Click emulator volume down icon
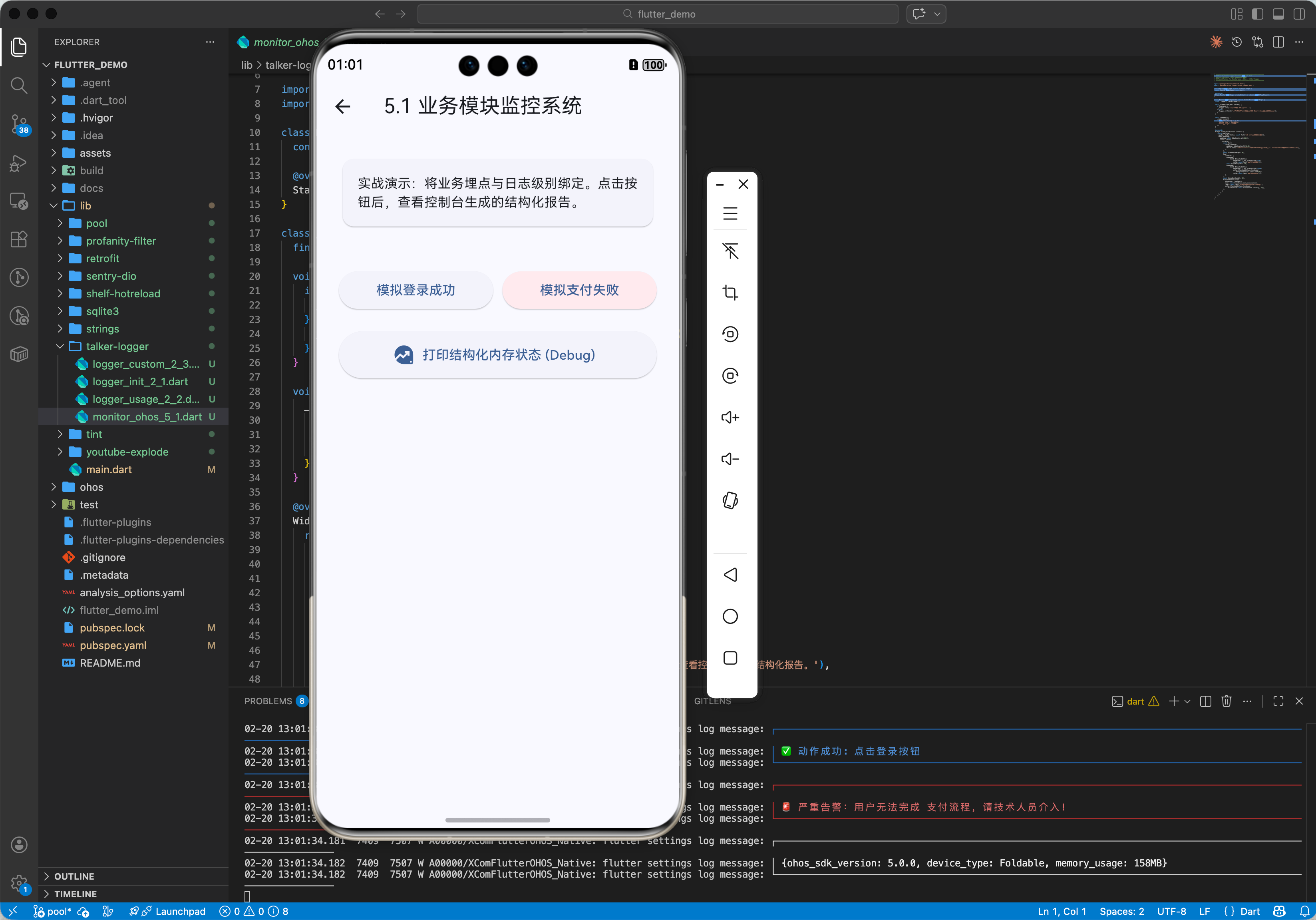This screenshot has height=920, width=1316. click(730, 458)
